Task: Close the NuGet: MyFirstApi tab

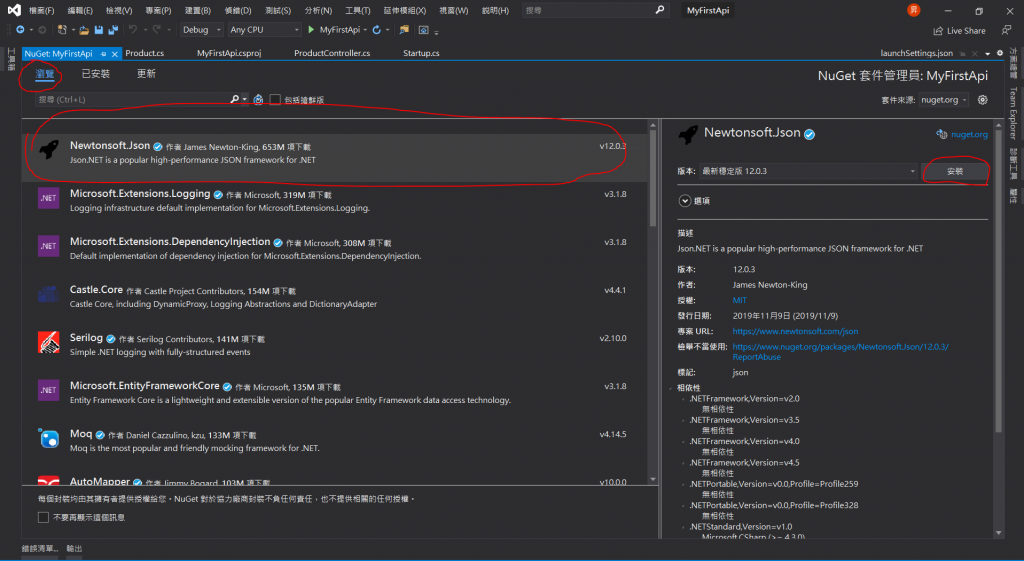Action: 115,54
